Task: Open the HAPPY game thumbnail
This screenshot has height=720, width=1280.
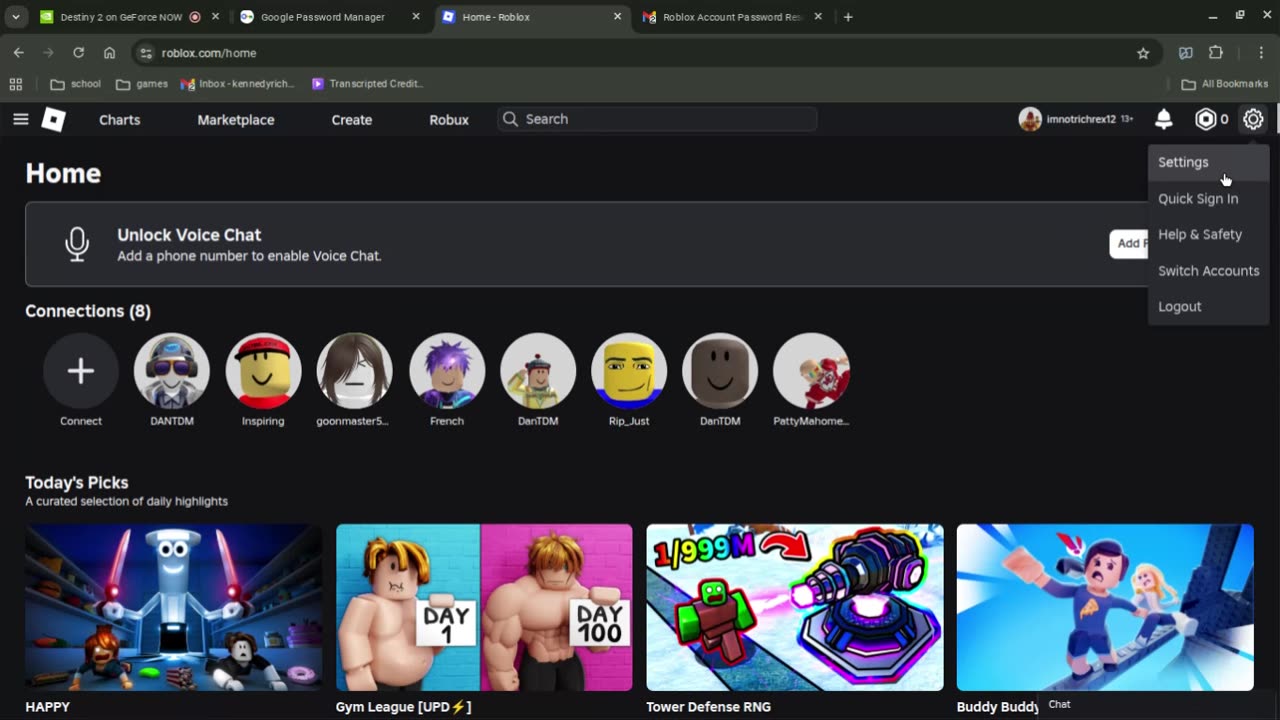Action: pos(174,607)
